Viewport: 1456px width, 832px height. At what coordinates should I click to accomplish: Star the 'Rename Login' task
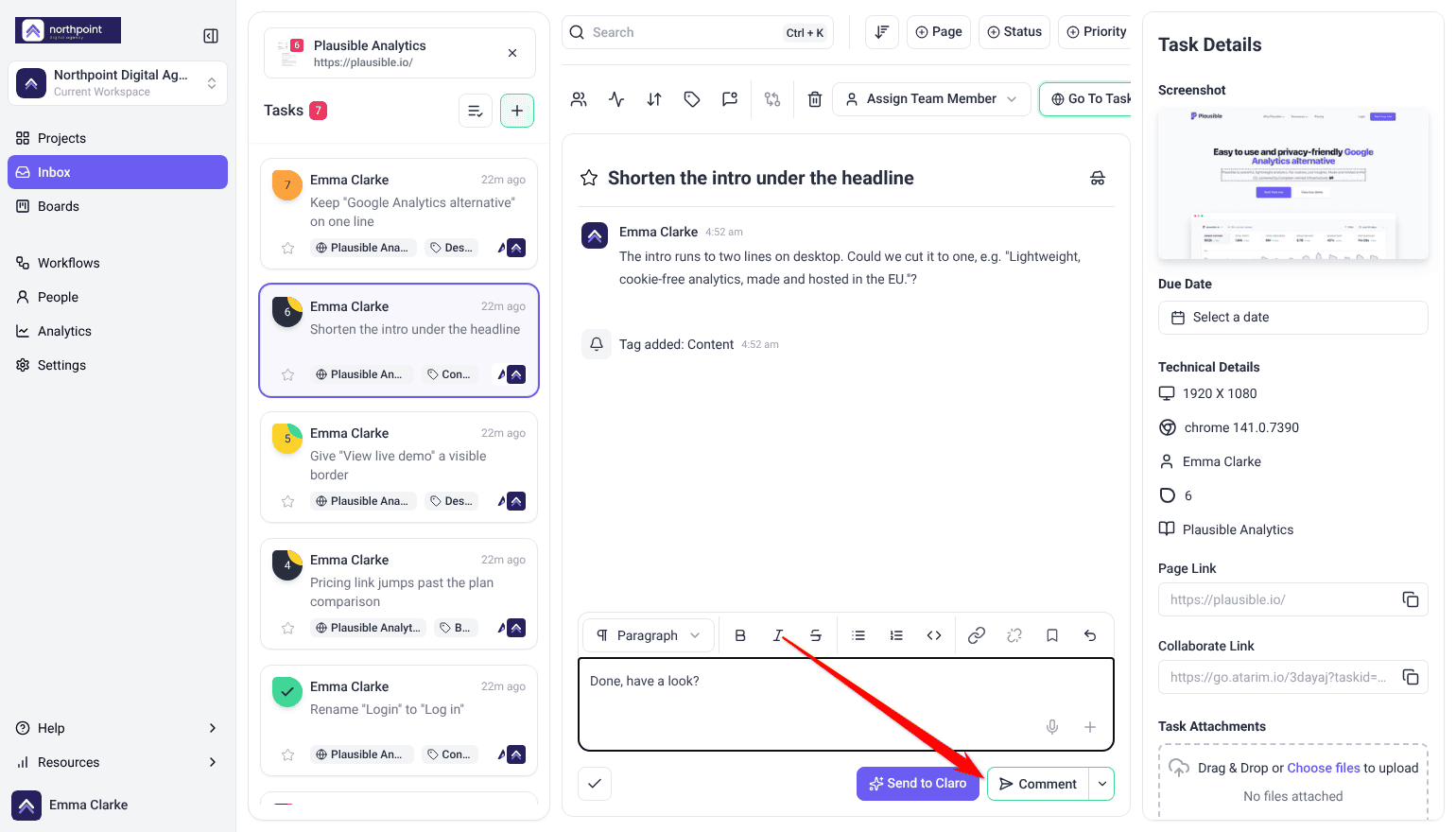pyautogui.click(x=287, y=754)
